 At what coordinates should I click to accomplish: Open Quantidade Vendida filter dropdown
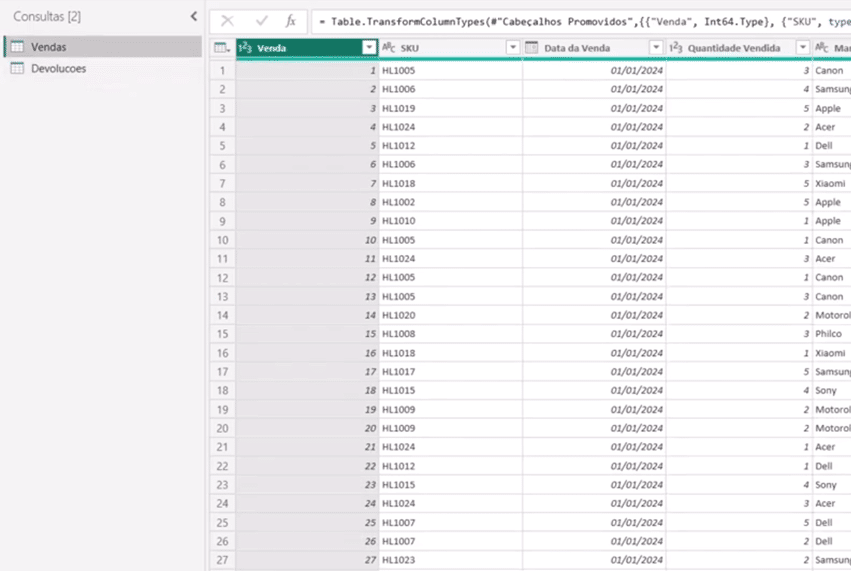tap(803, 48)
